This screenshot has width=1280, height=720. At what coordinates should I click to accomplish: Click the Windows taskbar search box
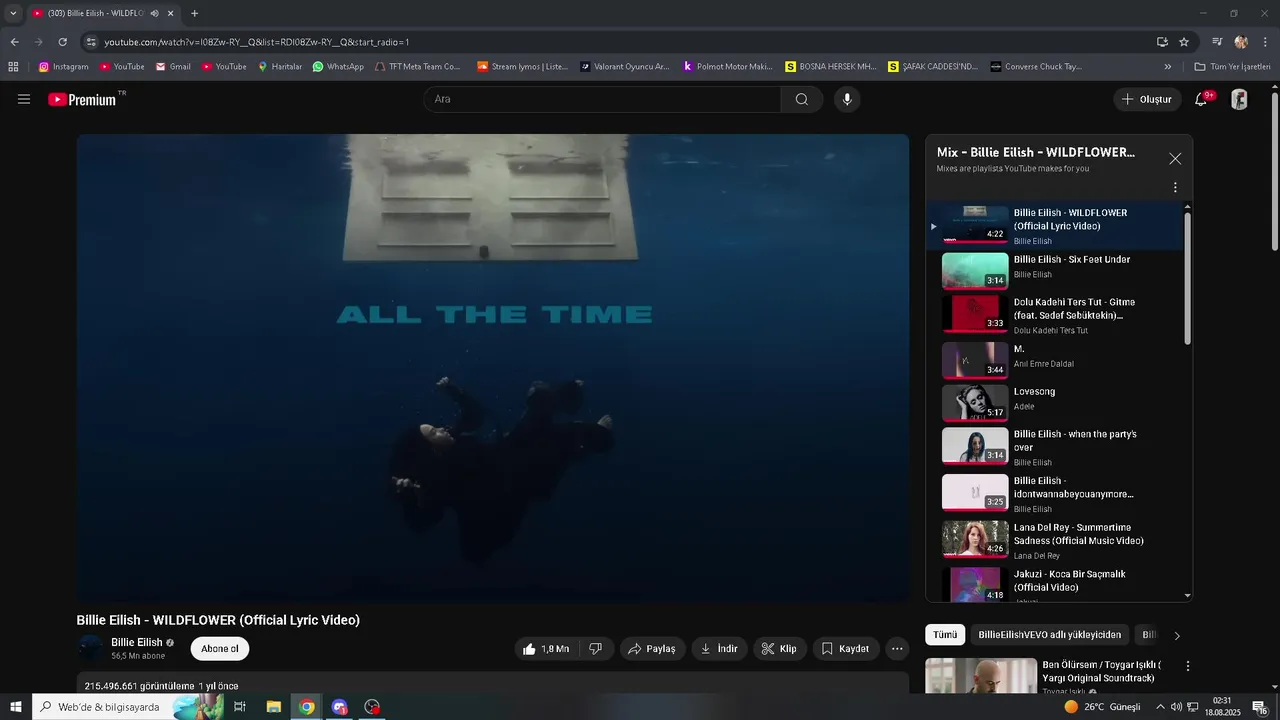coord(130,707)
